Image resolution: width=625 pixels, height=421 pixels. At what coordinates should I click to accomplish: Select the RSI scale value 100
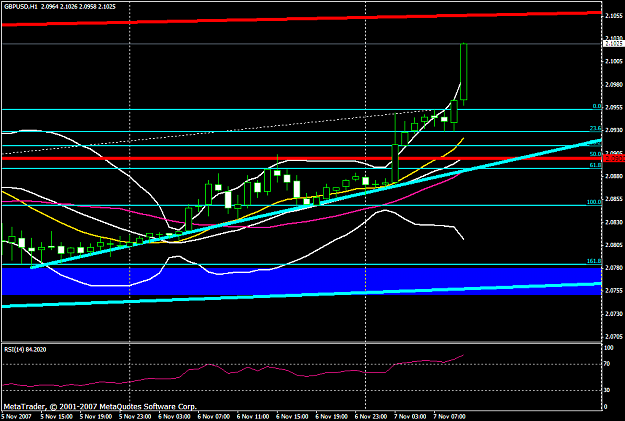tap(609, 348)
